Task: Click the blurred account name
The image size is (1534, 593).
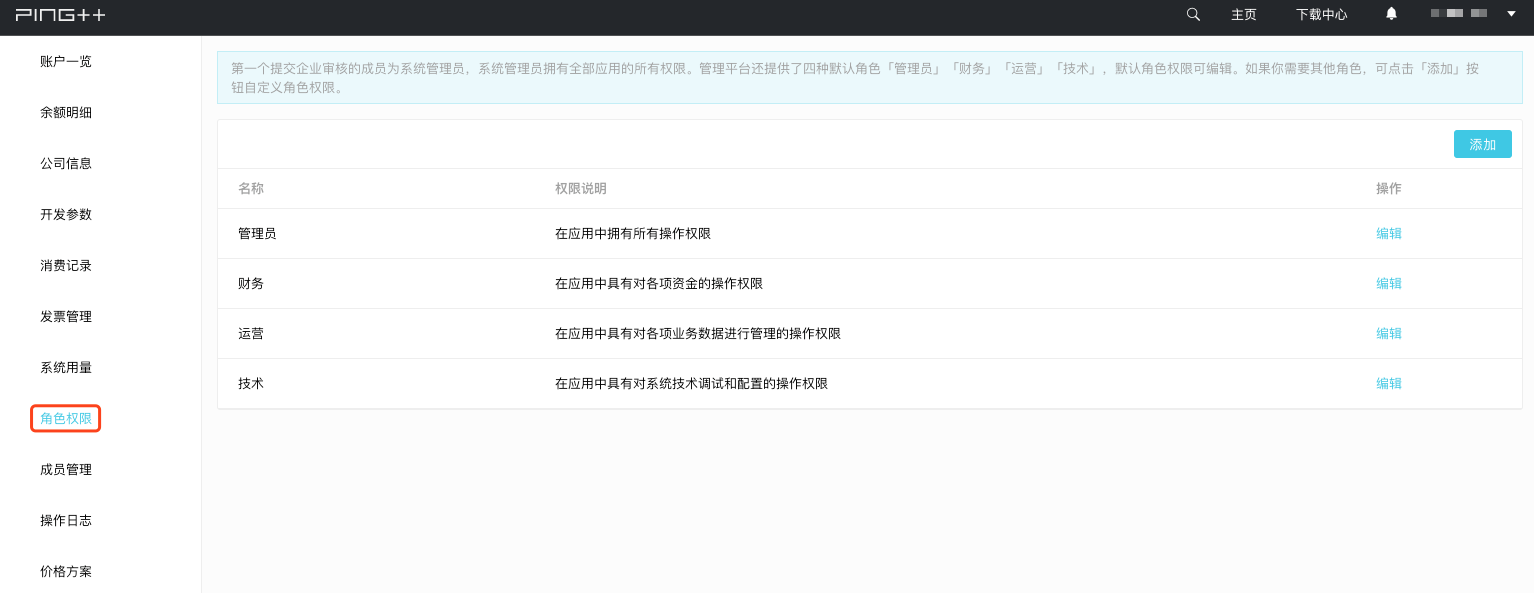Action: [x=1458, y=14]
